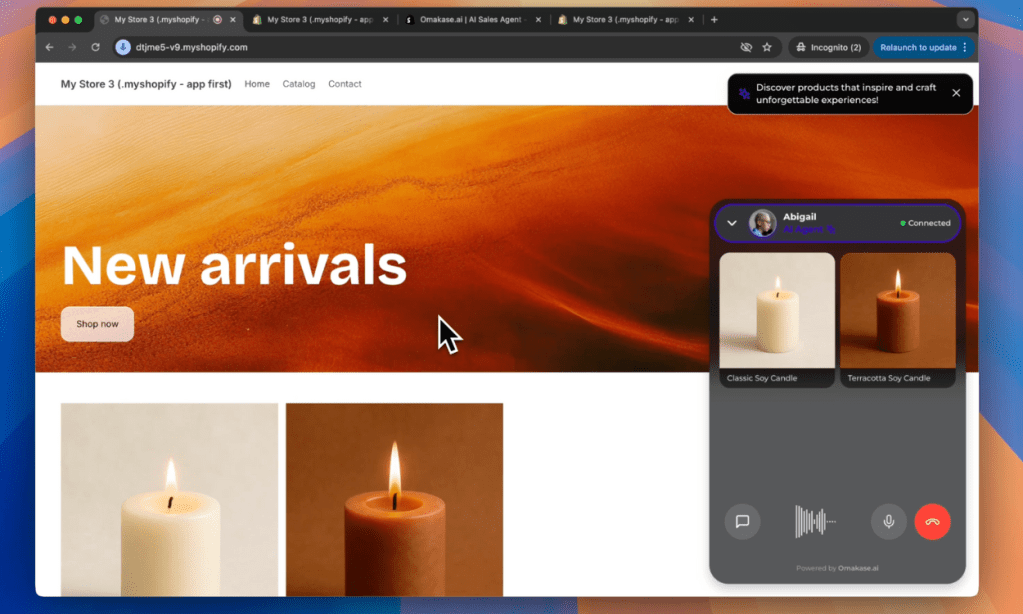Click Relaunch to update button
1023x614 pixels.
[918, 47]
